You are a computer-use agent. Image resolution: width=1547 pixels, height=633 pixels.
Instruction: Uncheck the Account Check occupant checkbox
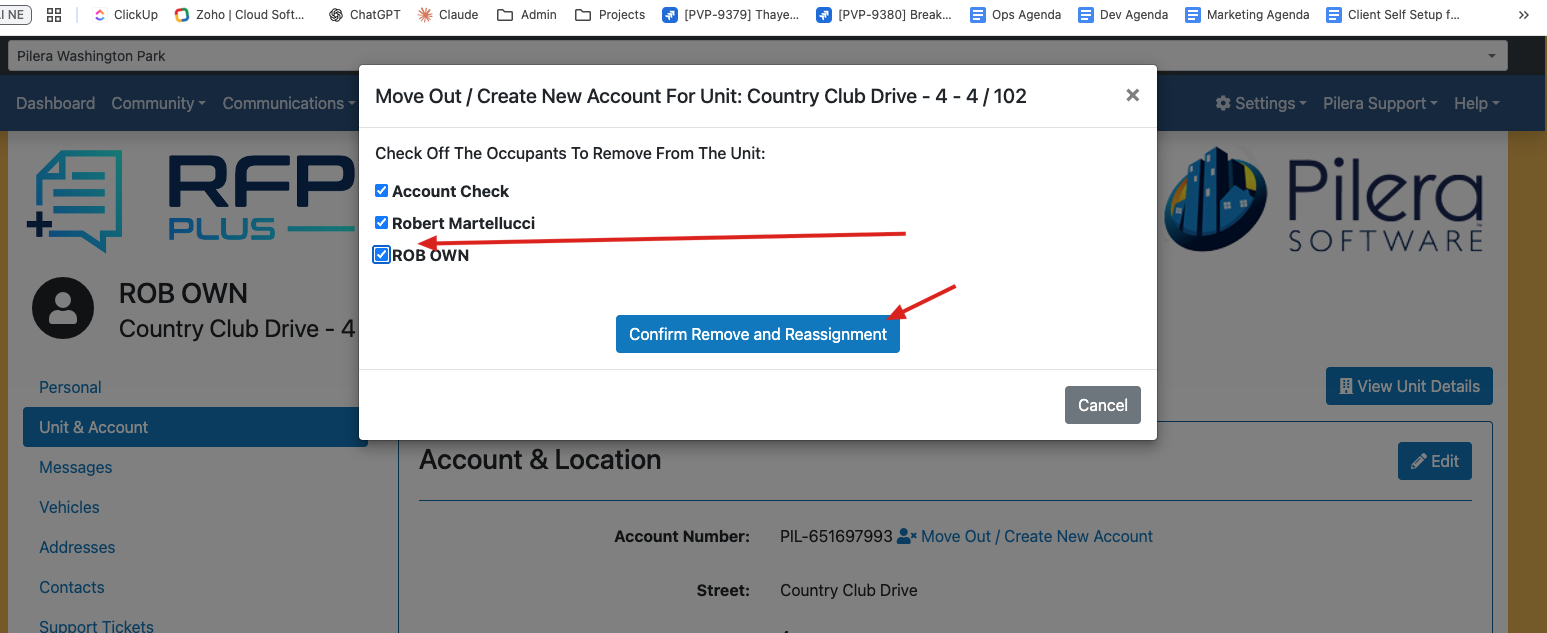(x=381, y=191)
